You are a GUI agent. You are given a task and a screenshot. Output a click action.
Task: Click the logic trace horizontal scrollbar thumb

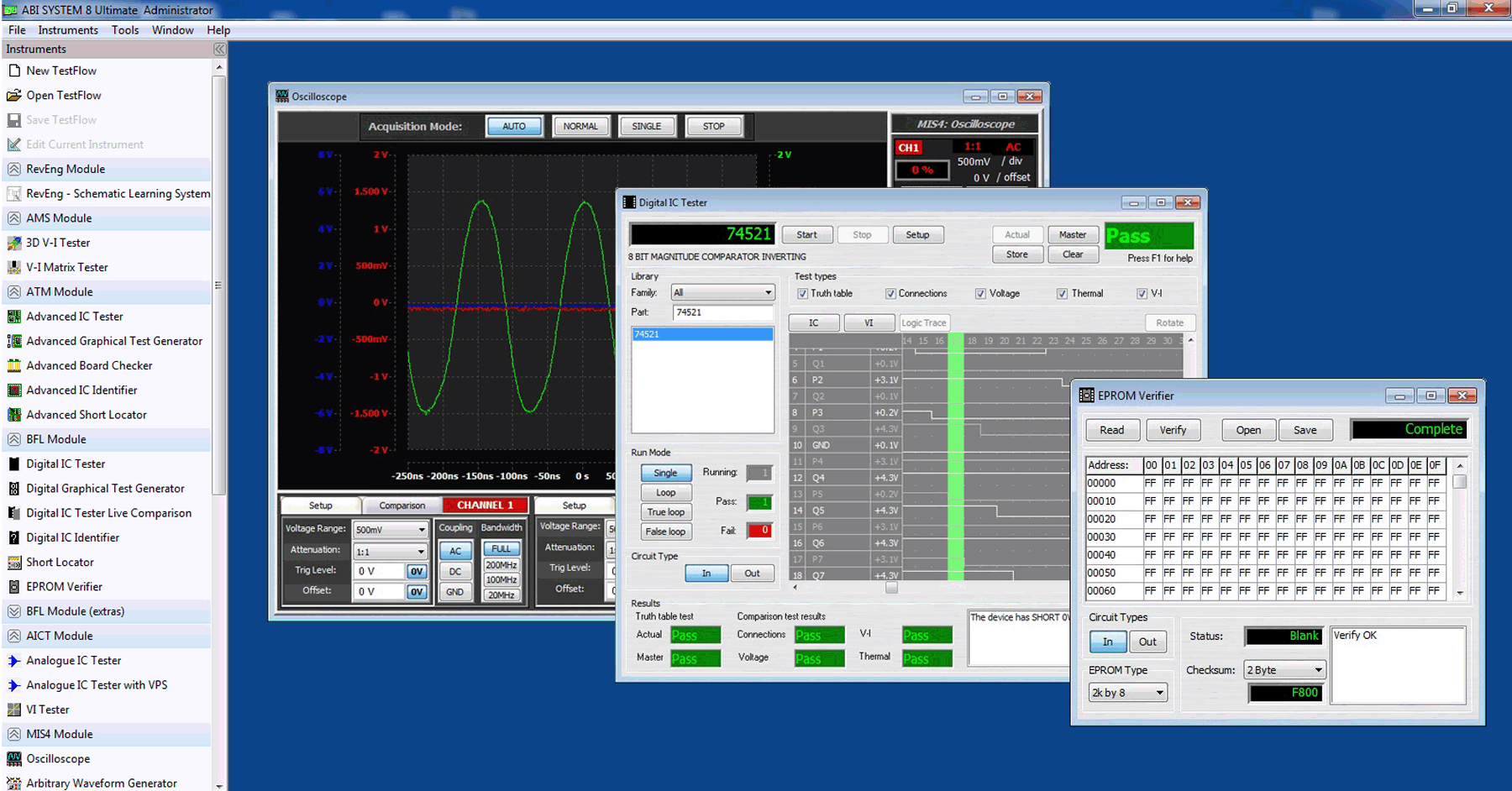click(892, 588)
